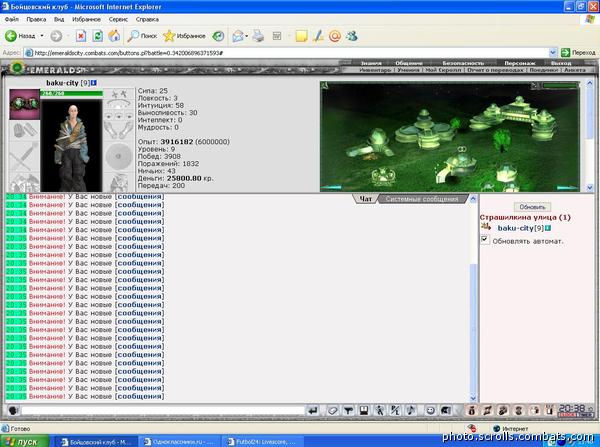Open the Пуск start button
Image resolution: width=600 pixels, height=447 pixels.
pyautogui.click(x=24, y=441)
